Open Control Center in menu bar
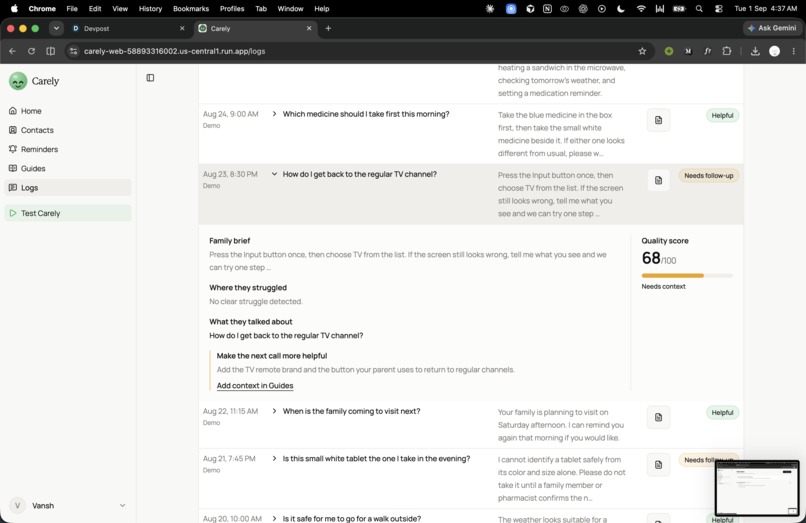Screen dimensions: 806x523 coord(719,9)
